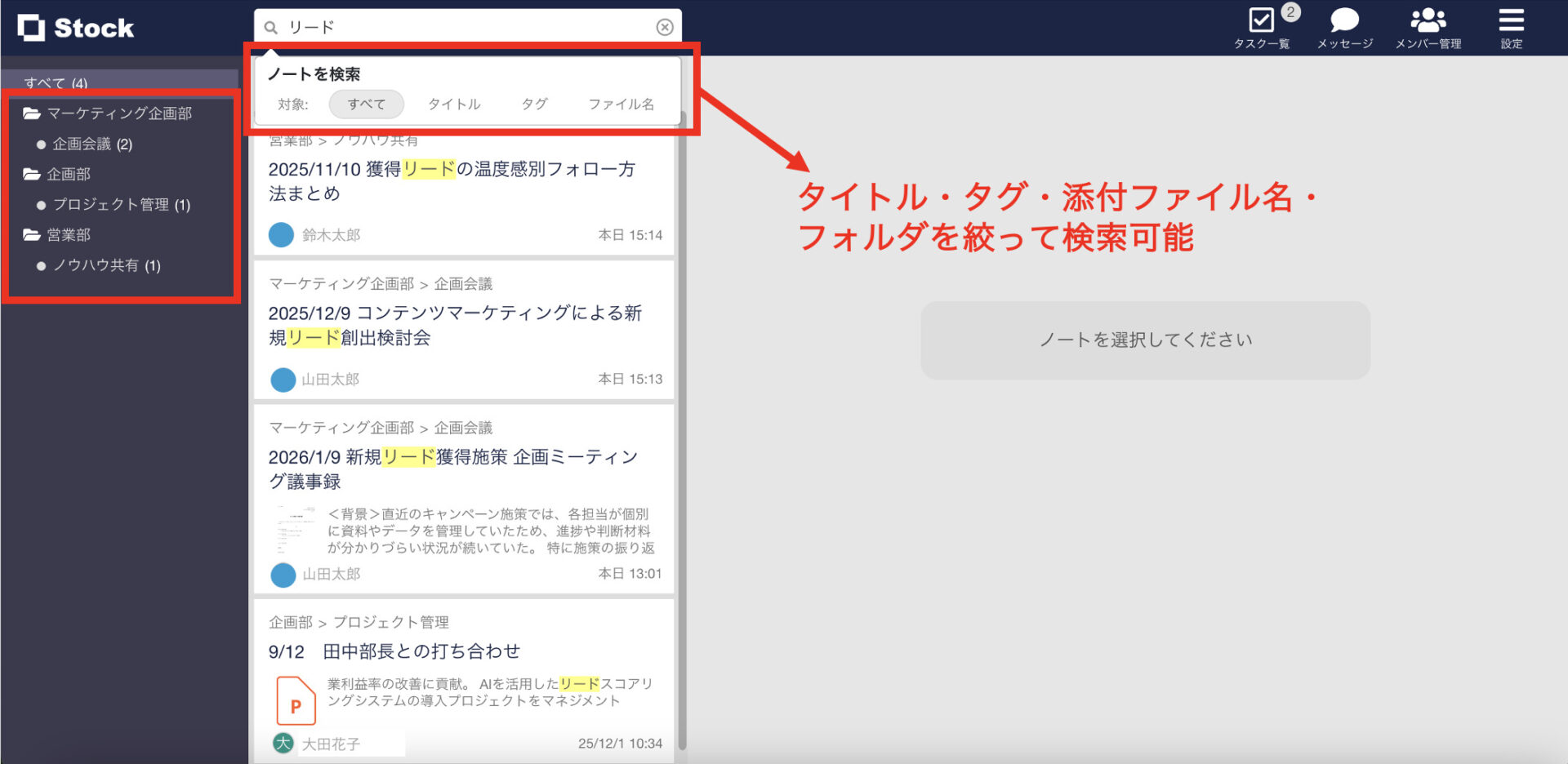Select タイトル as the search target

(x=454, y=104)
